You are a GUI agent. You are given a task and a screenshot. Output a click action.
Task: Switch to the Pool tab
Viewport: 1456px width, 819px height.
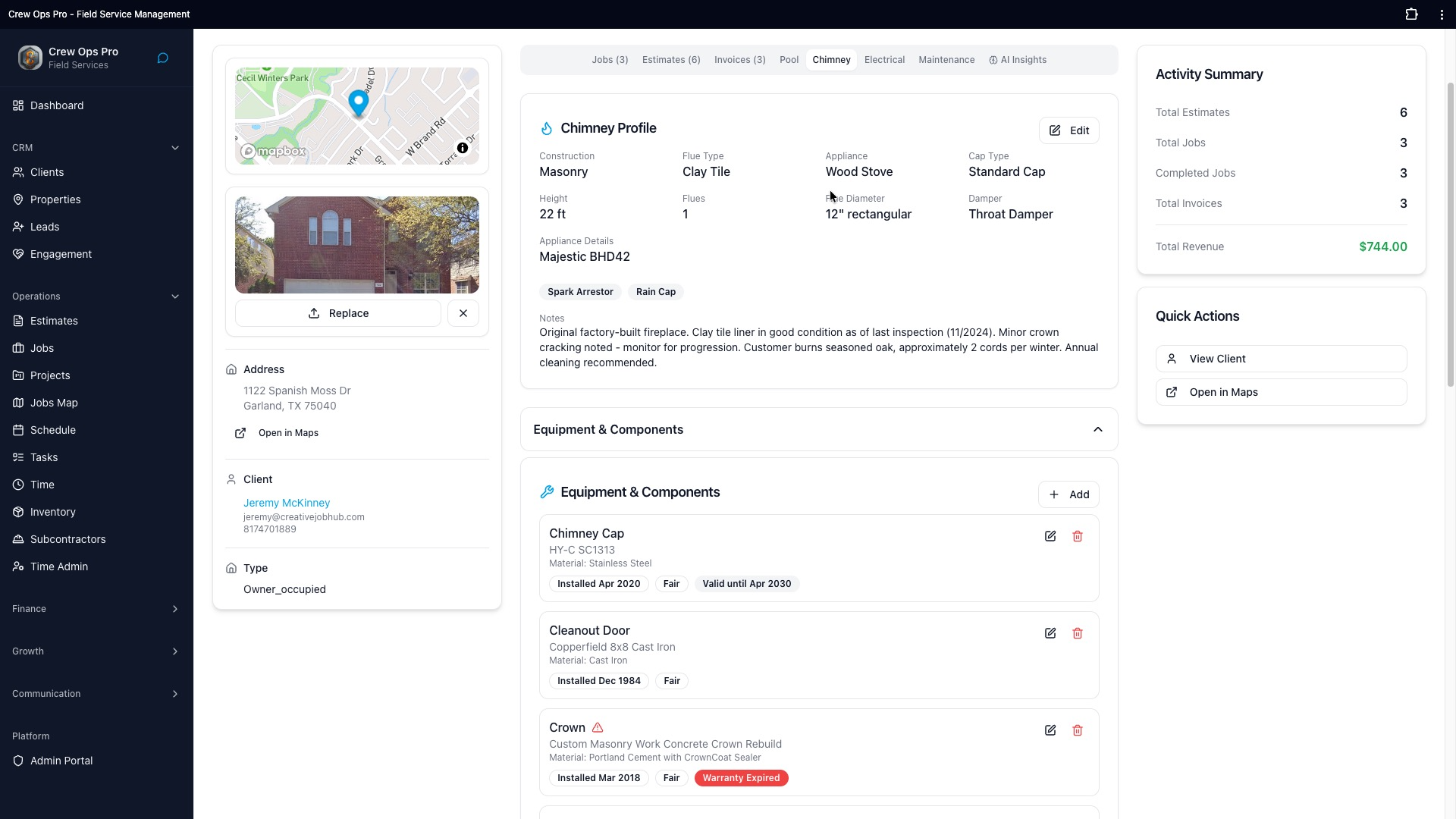coord(789,60)
